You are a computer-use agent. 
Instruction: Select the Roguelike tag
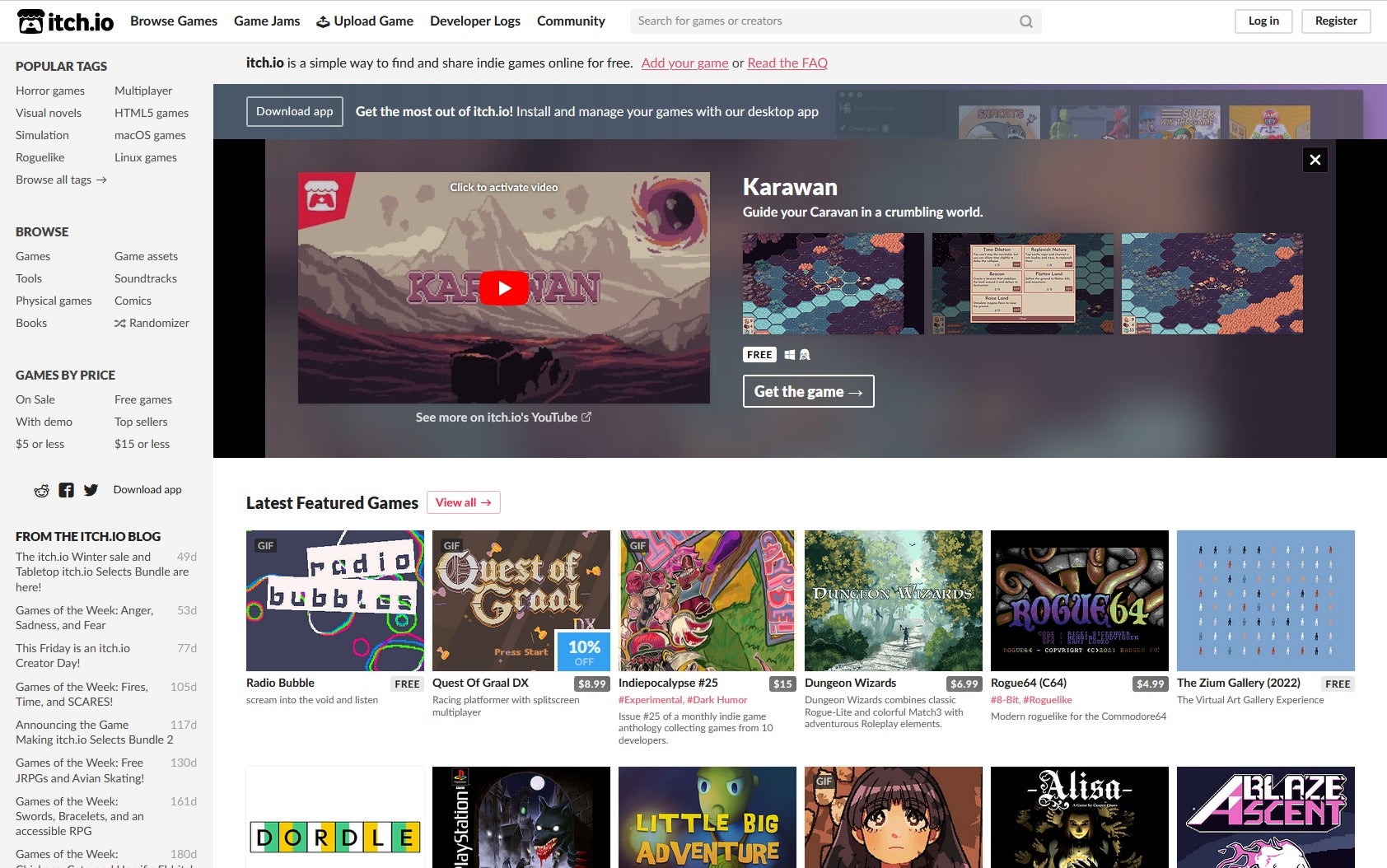pos(40,157)
